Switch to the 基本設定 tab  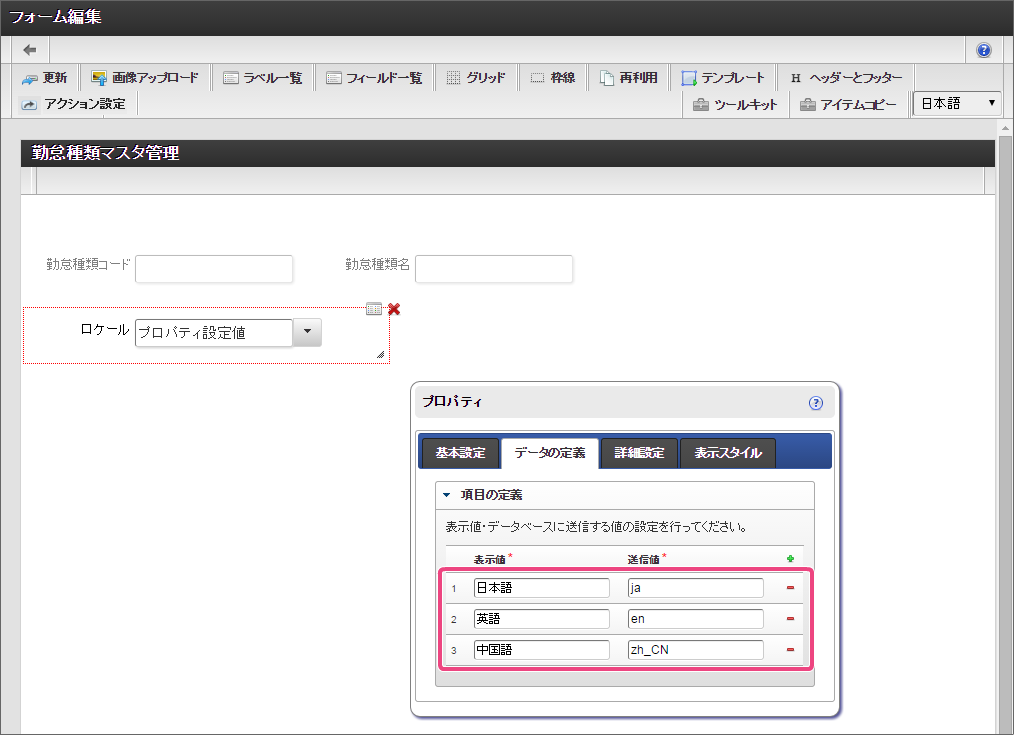click(x=459, y=453)
